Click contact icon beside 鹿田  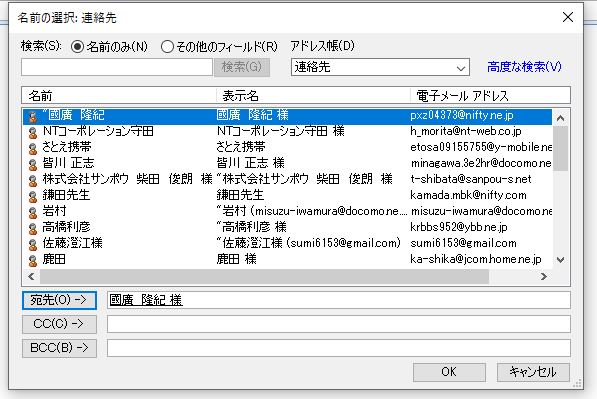(33, 260)
